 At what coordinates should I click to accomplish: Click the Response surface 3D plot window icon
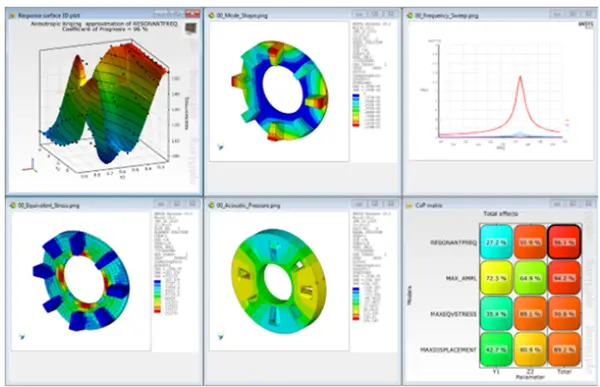13,16
